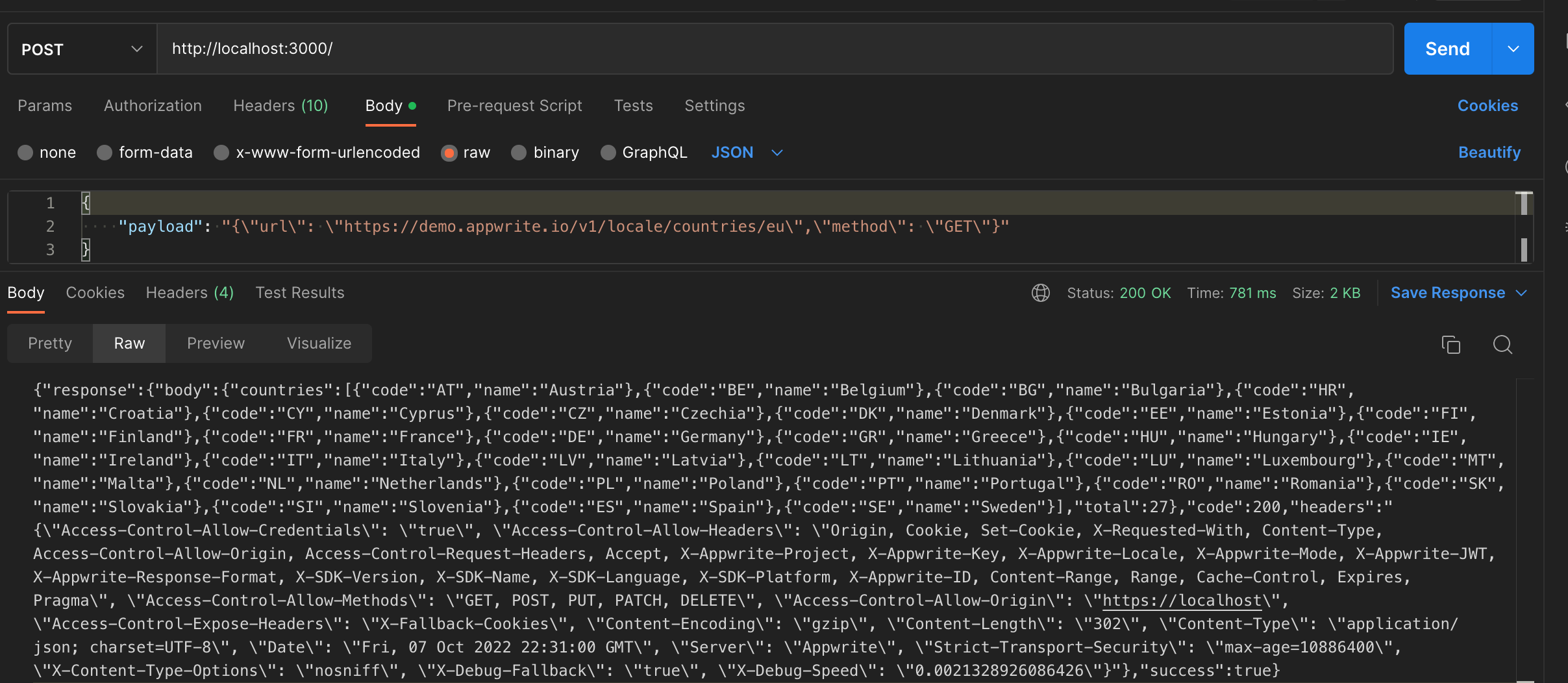Image resolution: width=1568 pixels, height=683 pixels.
Task: Click the Status: 200 OK text
Action: point(1119,293)
